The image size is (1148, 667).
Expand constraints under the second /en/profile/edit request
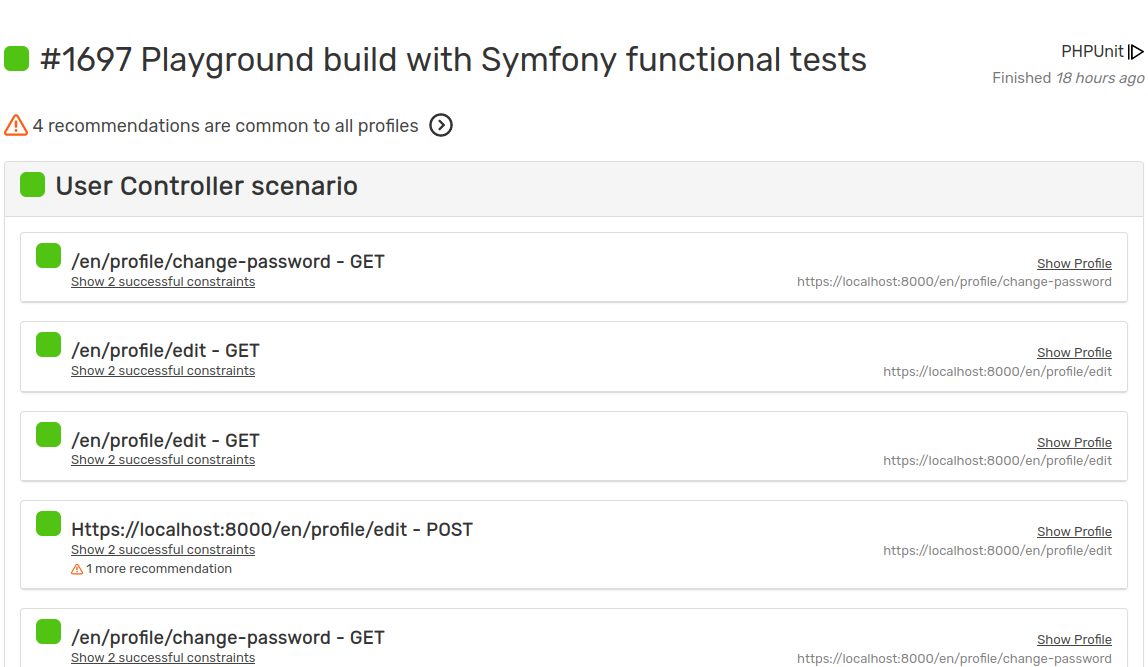click(163, 459)
